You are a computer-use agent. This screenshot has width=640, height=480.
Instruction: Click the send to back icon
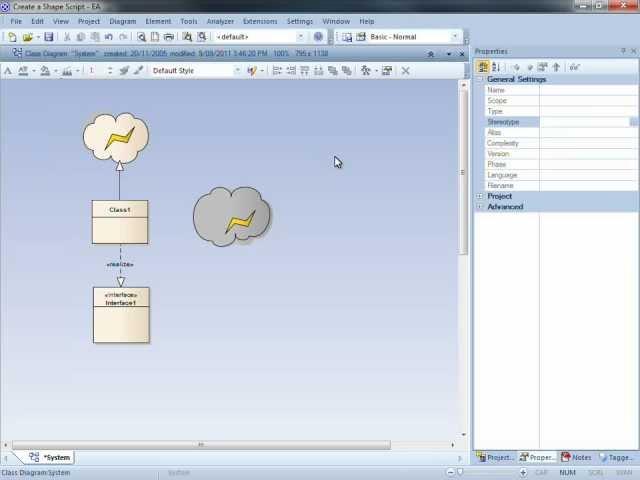[x=347, y=71]
